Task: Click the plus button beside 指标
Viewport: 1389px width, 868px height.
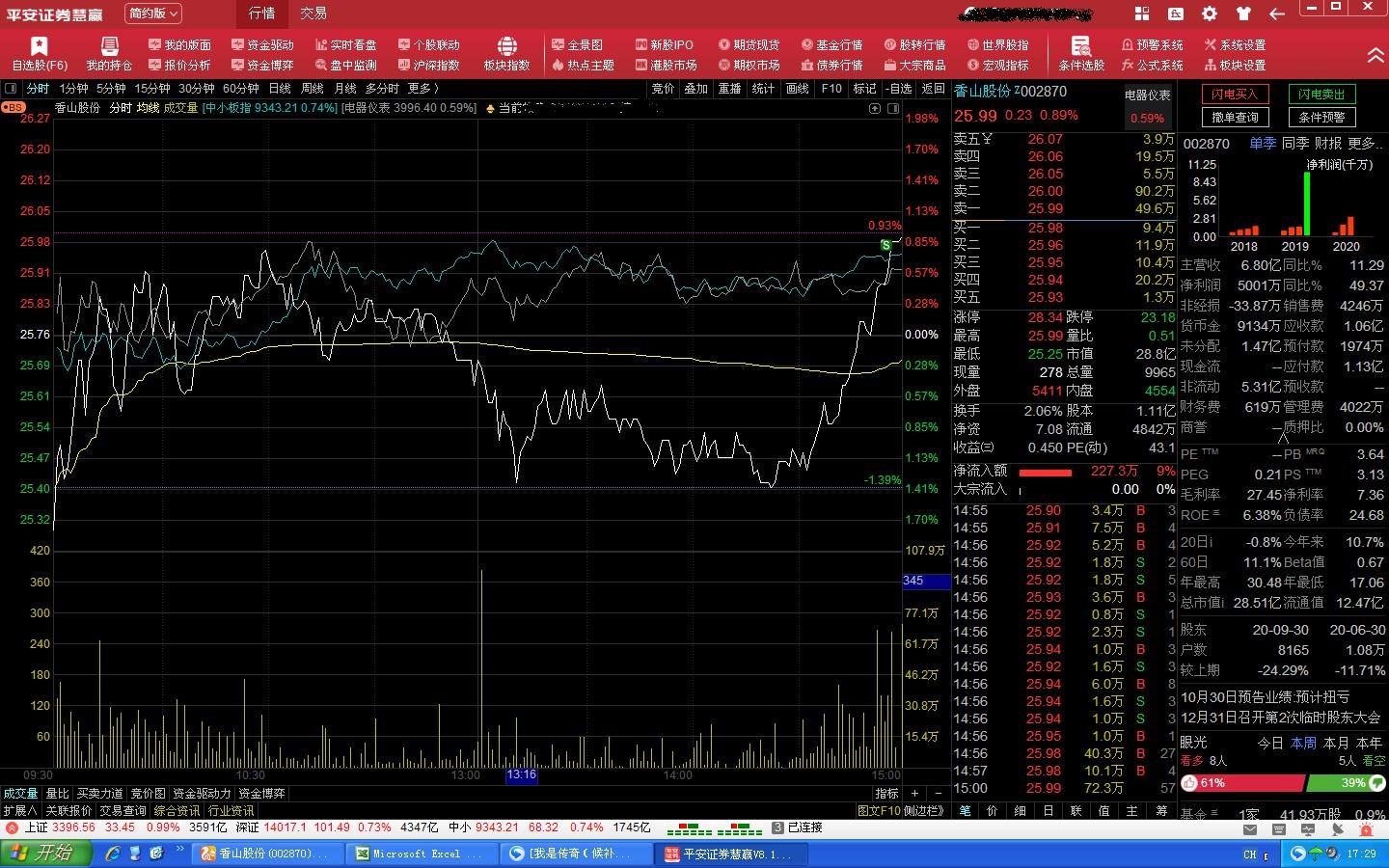Action: pyautogui.click(x=914, y=793)
